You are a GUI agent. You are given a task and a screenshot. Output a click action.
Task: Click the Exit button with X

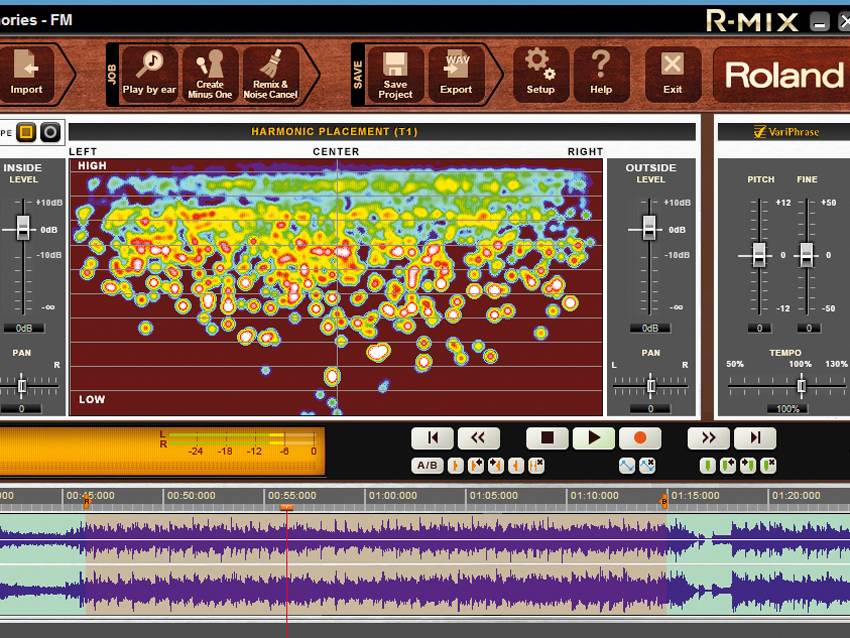pos(673,74)
